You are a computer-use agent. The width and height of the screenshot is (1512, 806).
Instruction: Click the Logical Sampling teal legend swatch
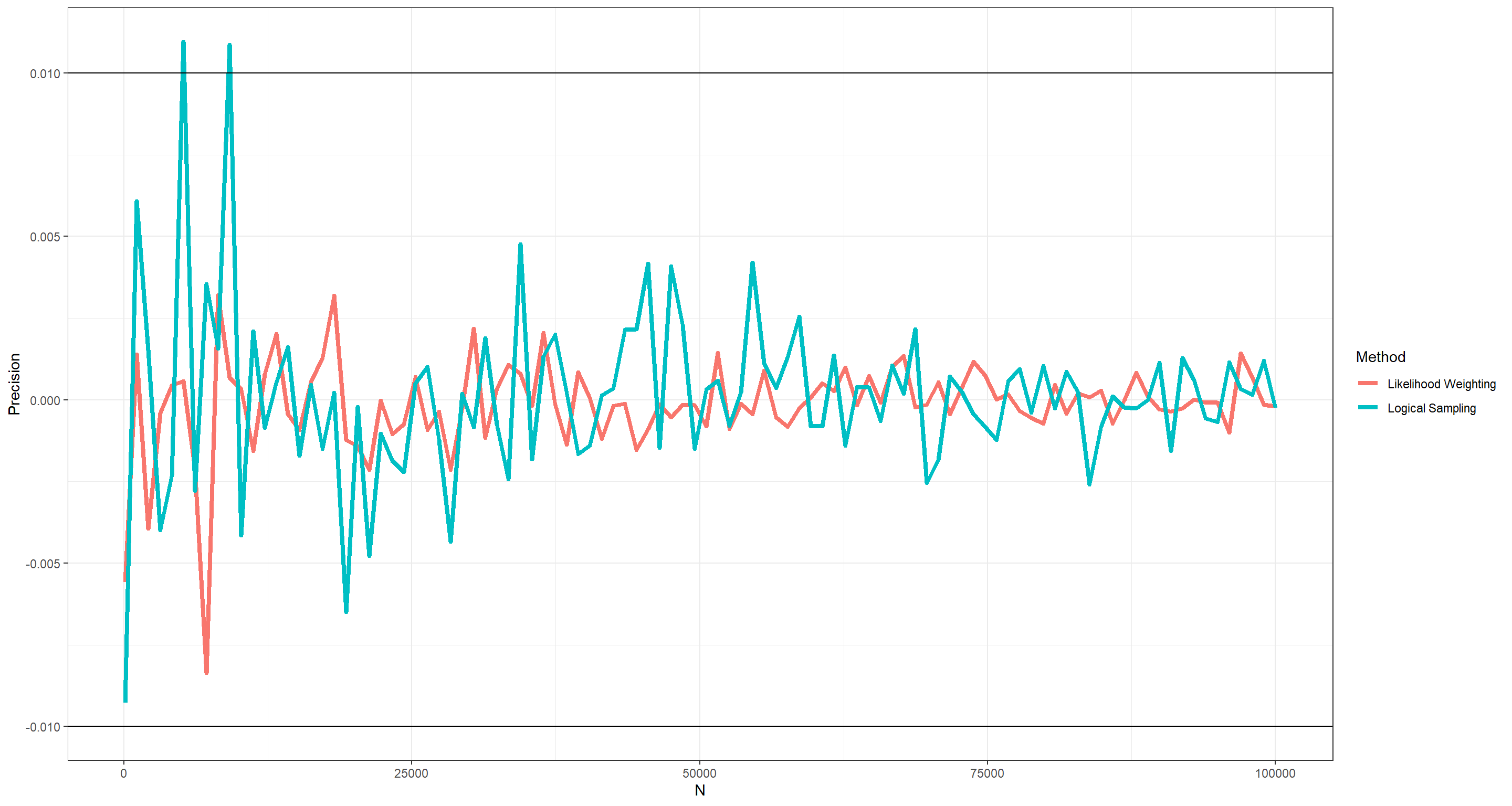click(1368, 408)
